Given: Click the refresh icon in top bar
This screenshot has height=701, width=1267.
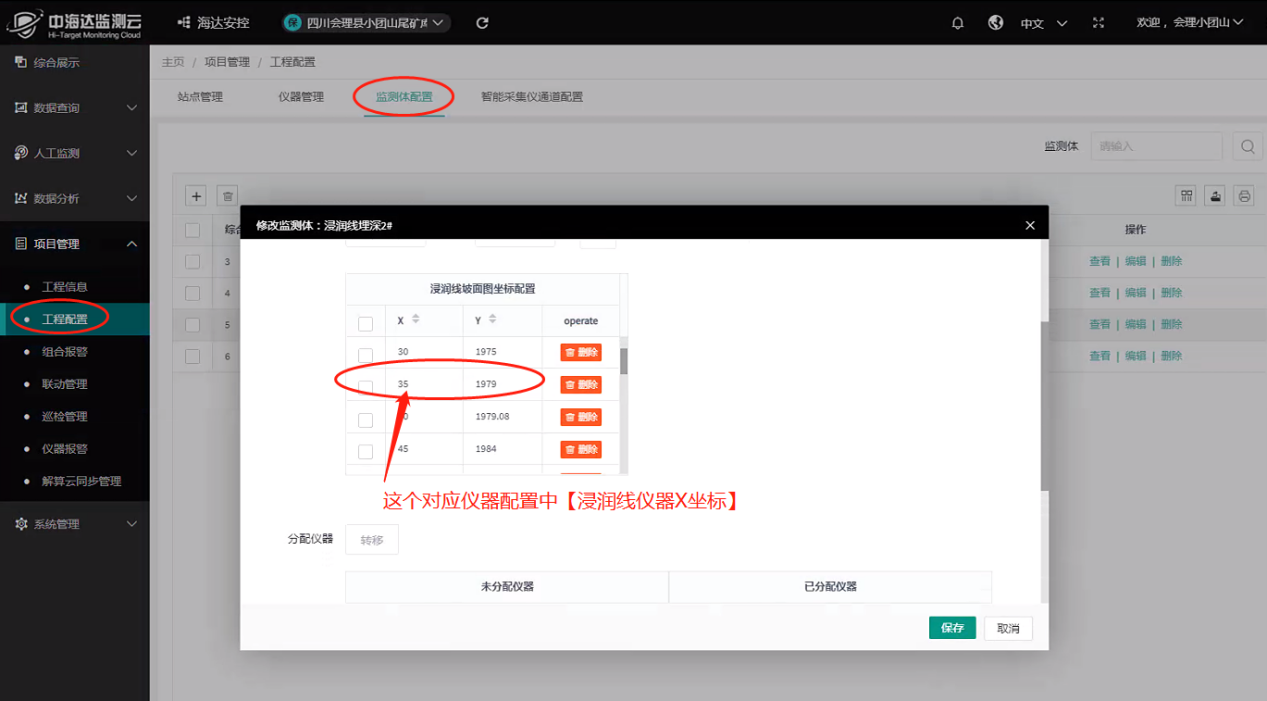Looking at the screenshot, I should (483, 23).
